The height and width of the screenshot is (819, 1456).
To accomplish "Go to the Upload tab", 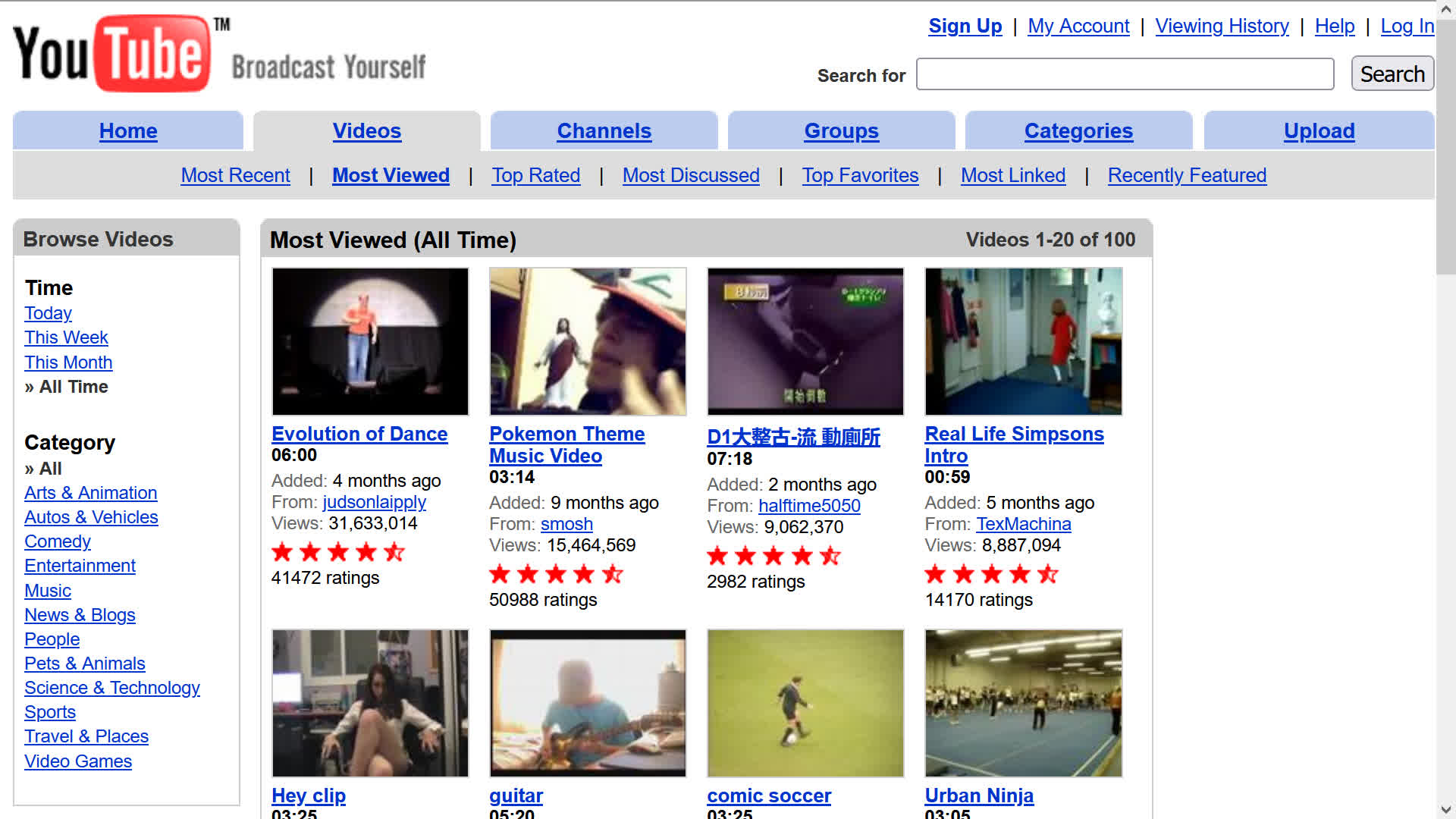I will [x=1319, y=131].
